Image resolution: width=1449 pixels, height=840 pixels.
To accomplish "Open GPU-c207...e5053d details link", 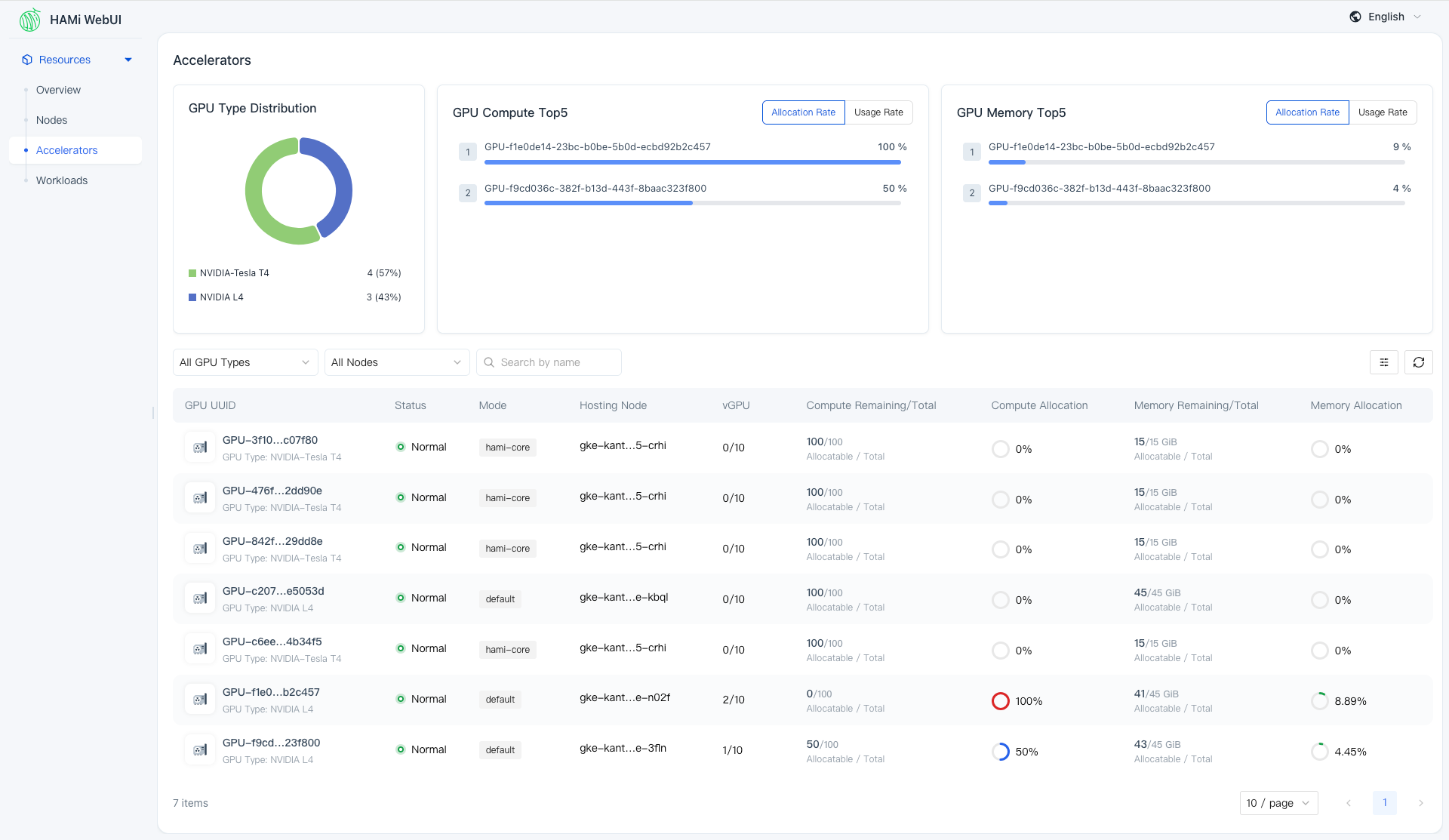I will [x=273, y=591].
